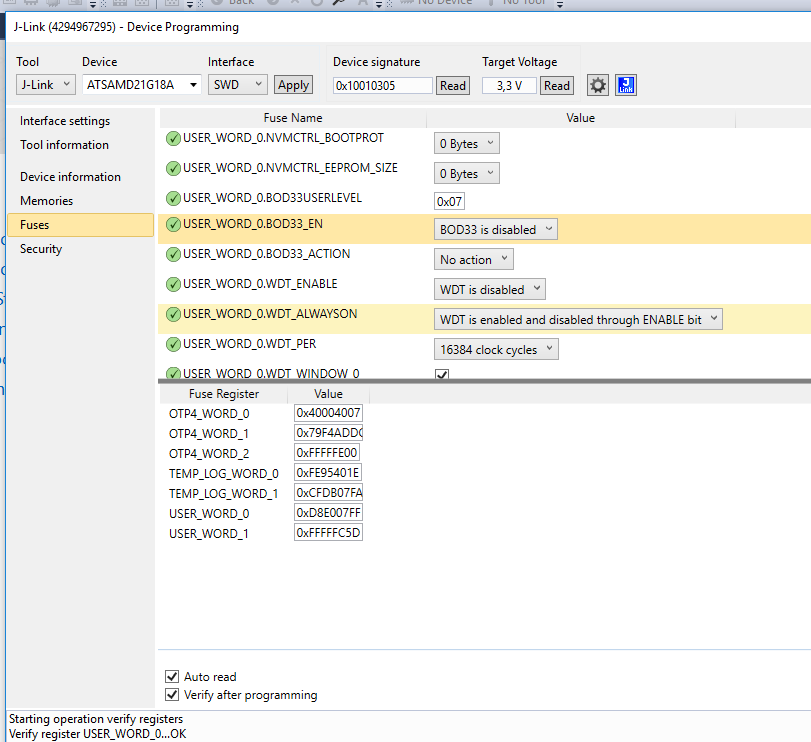Click the USER_WORD_1 register label
The image size is (811, 742).
point(208,534)
